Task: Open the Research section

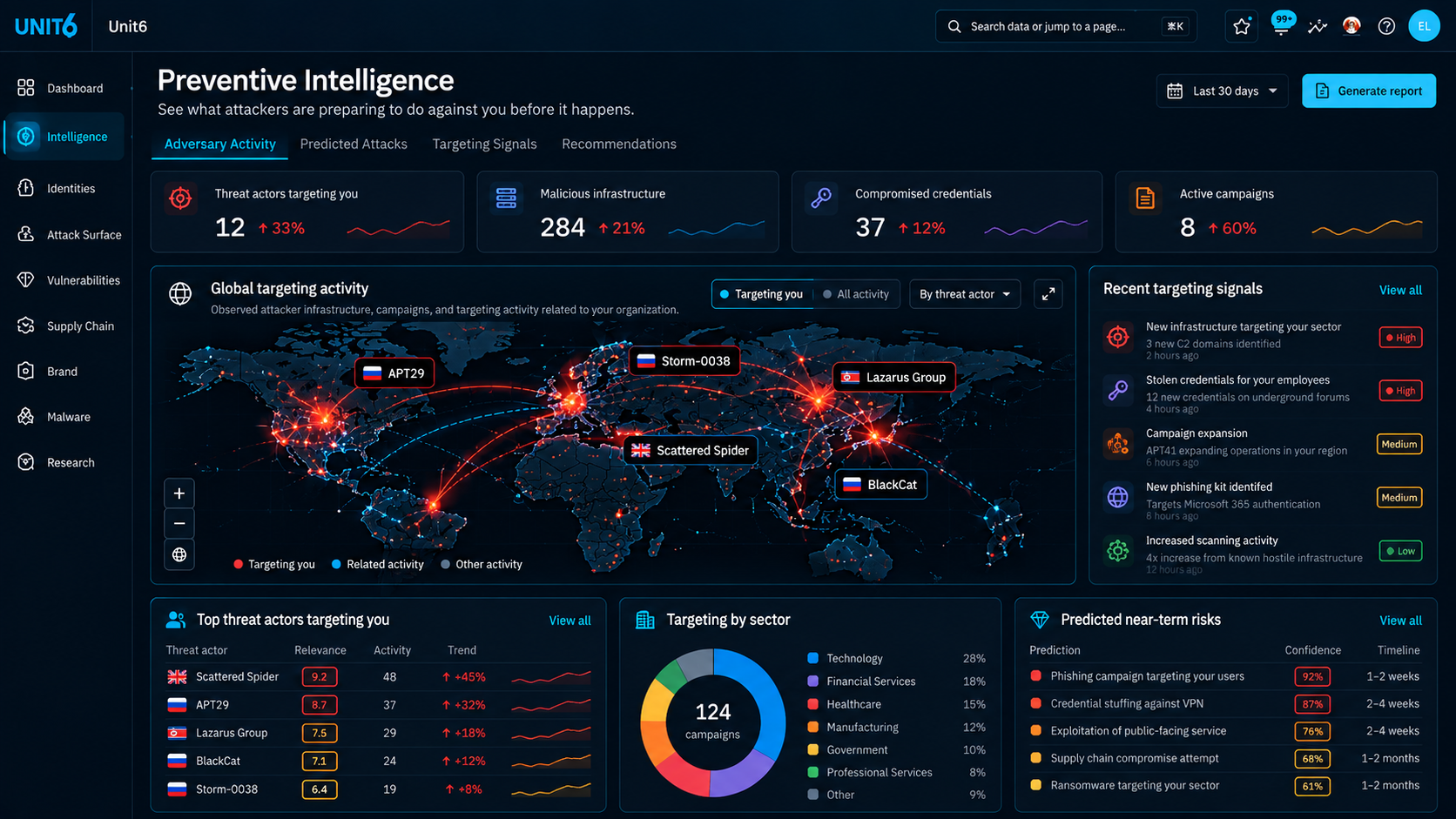Action: click(x=56, y=462)
